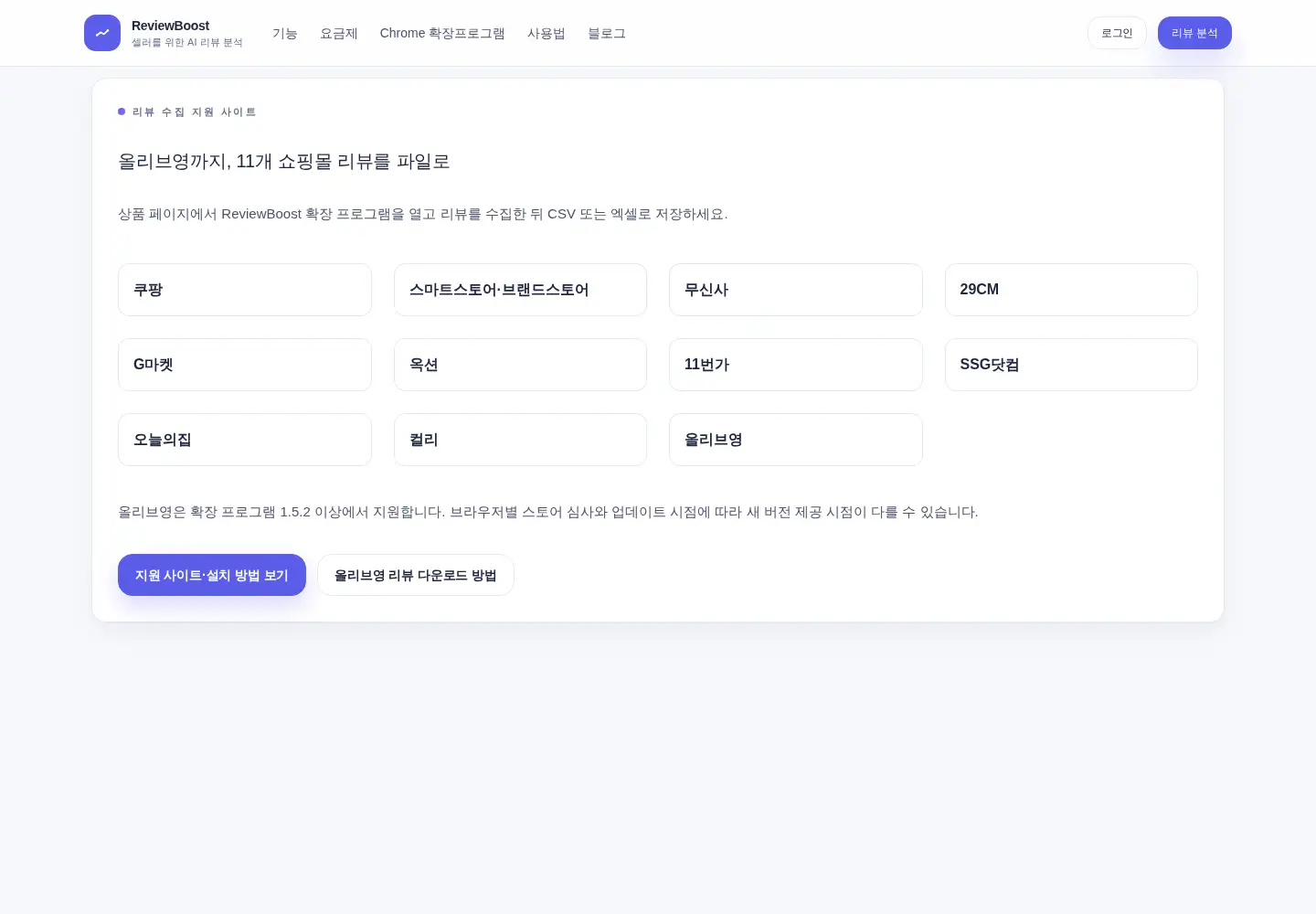Click the paragraph starting 상품 페이지에서 ReviewBoost
This screenshot has width=1316, height=914.
423,214
